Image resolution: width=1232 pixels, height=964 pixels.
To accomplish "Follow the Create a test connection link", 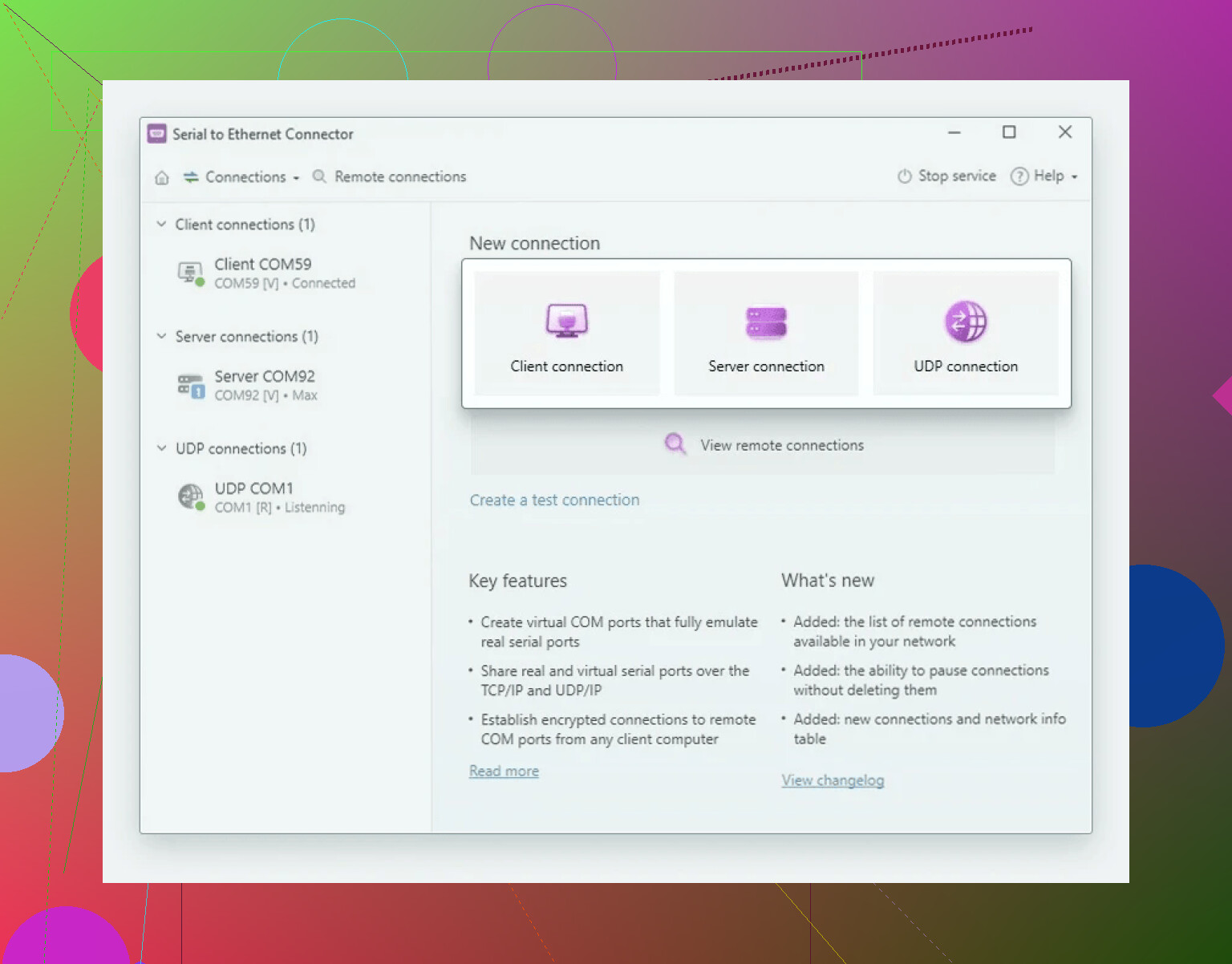I will [x=555, y=500].
